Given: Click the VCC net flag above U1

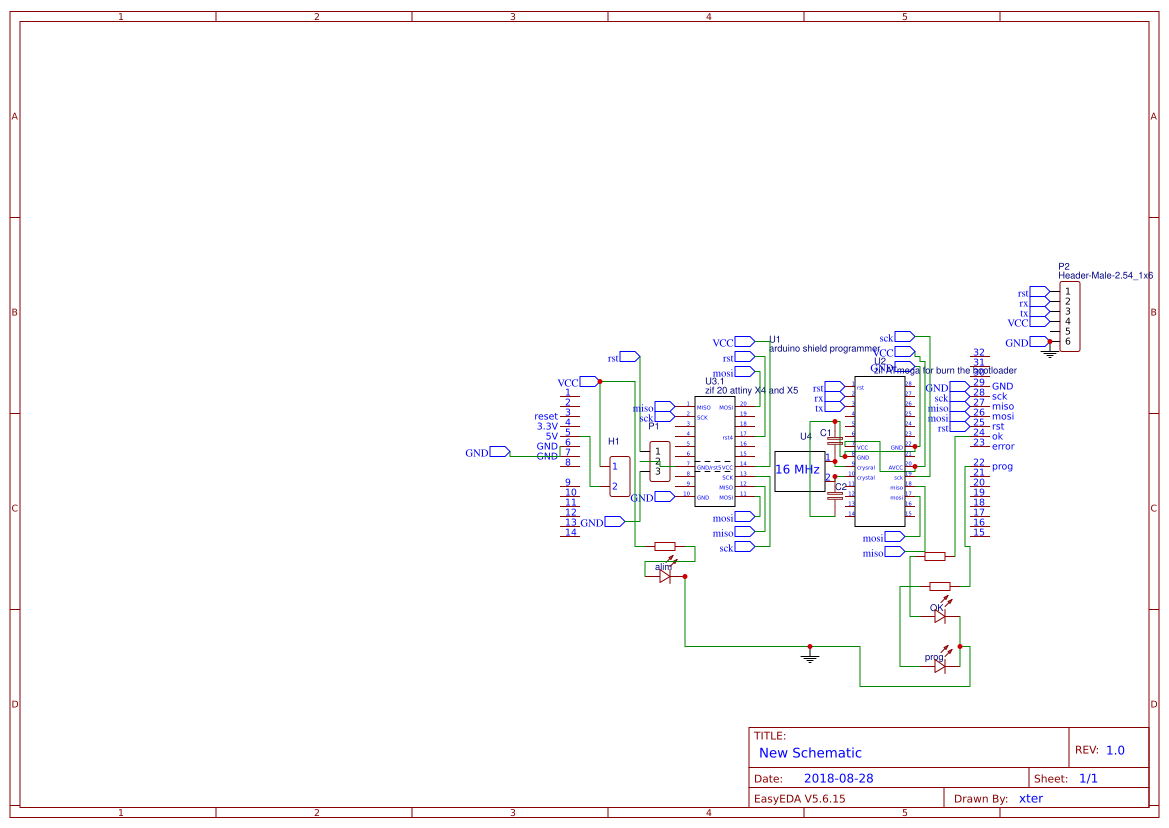Looking at the screenshot, I should pyautogui.click(x=743, y=343).
